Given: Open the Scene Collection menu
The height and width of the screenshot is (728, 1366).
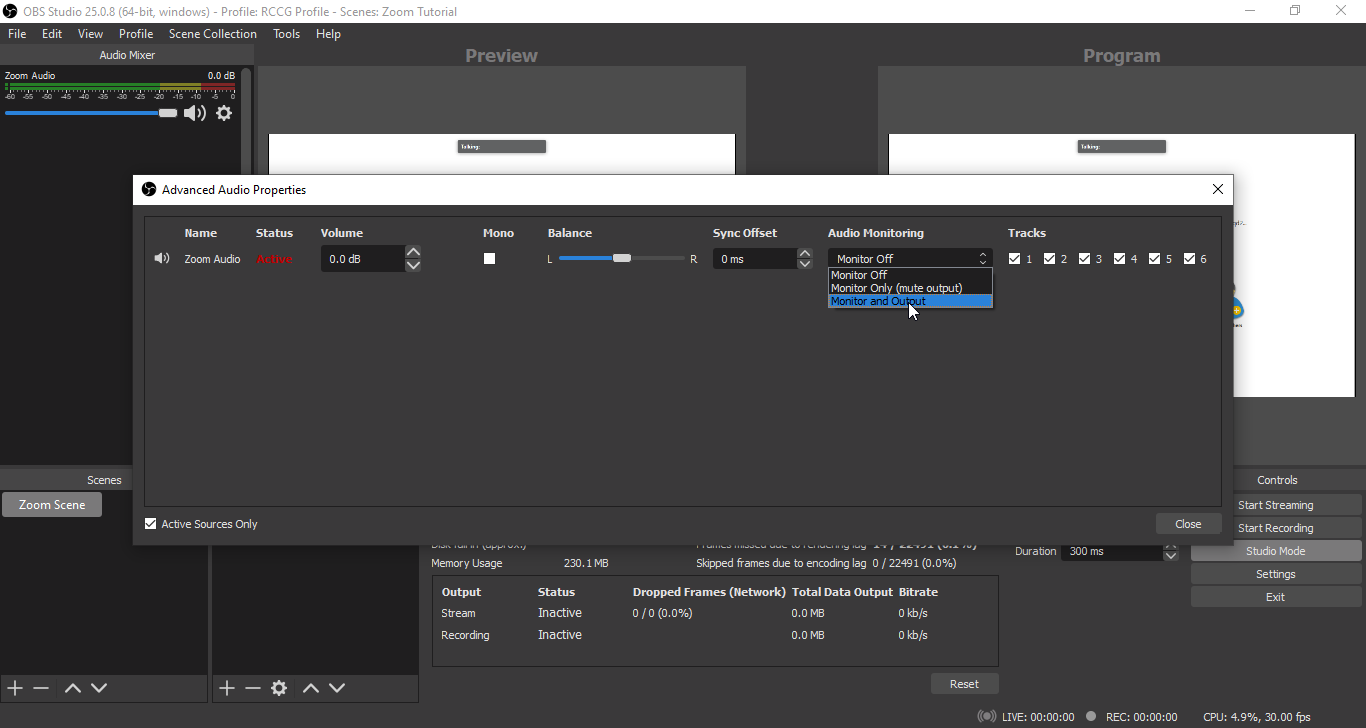Looking at the screenshot, I should coord(213,33).
